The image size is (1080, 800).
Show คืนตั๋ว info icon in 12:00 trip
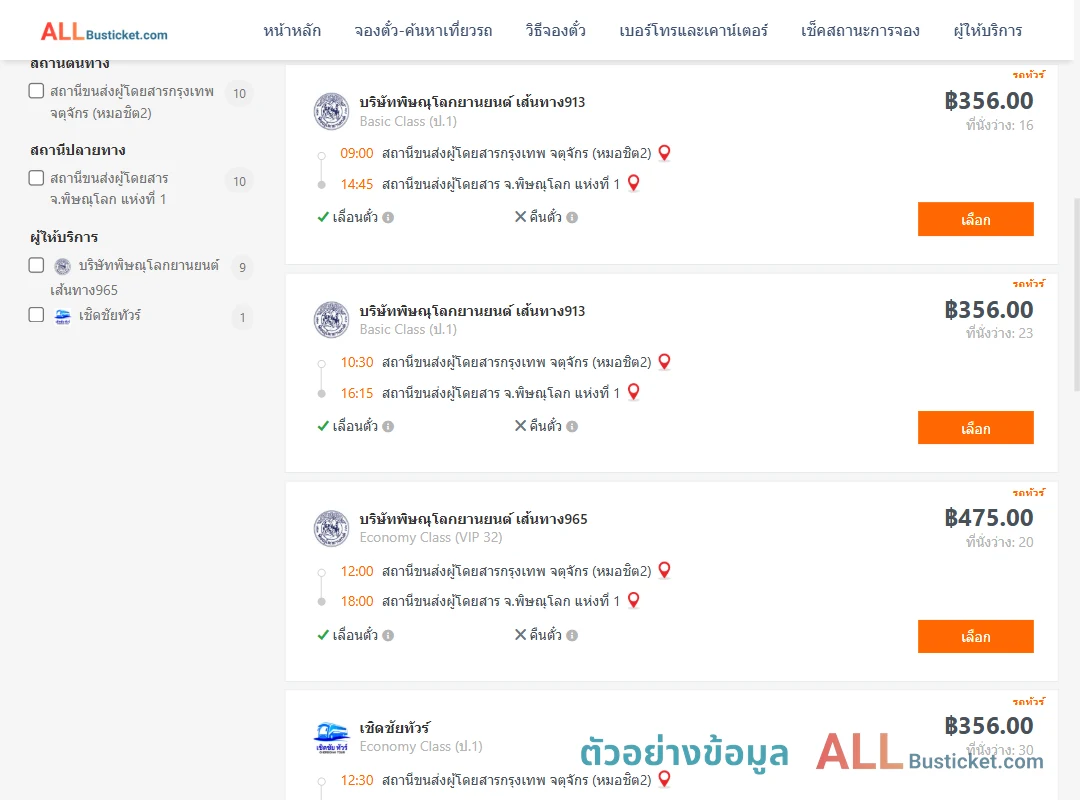572,635
